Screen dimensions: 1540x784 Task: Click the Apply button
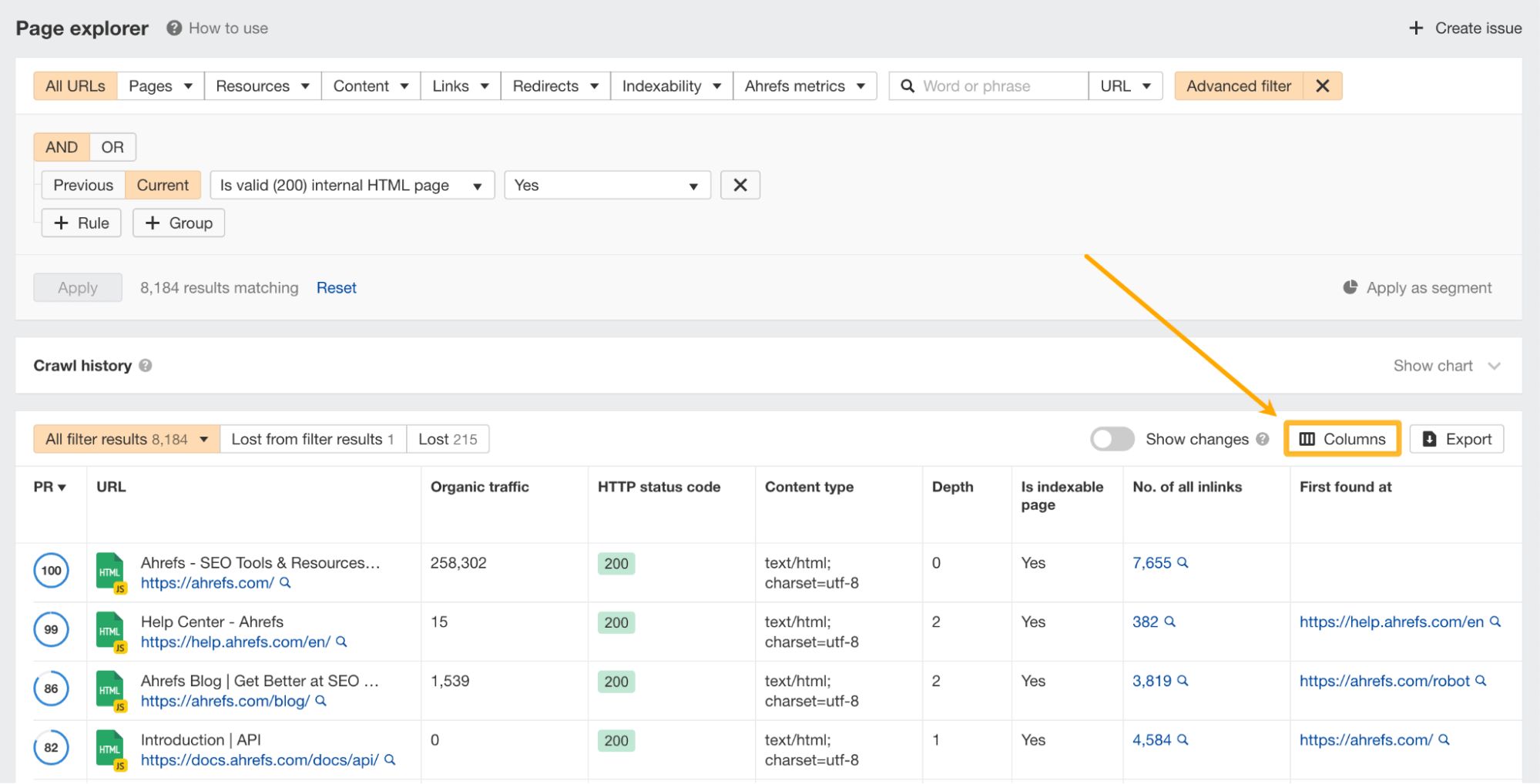point(78,287)
